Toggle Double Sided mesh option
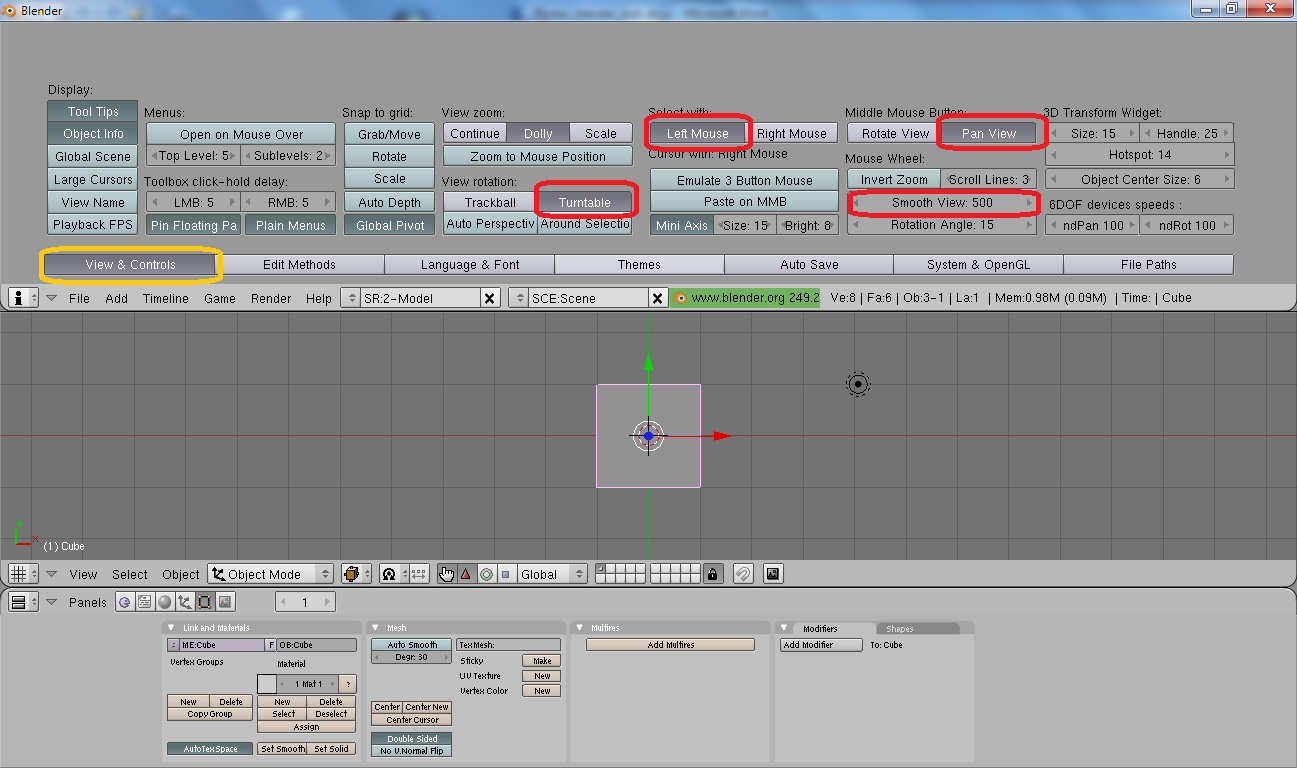 point(412,738)
